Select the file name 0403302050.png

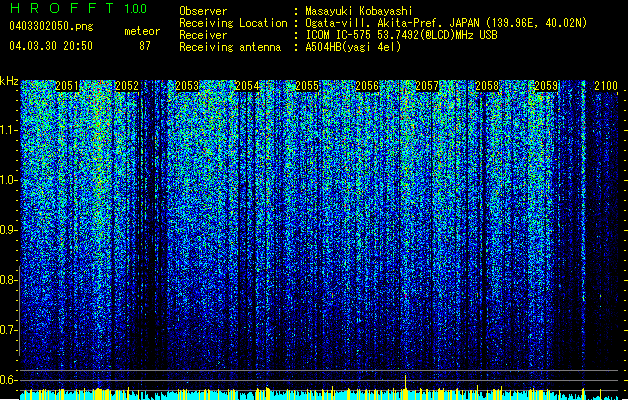pyautogui.click(x=51, y=26)
